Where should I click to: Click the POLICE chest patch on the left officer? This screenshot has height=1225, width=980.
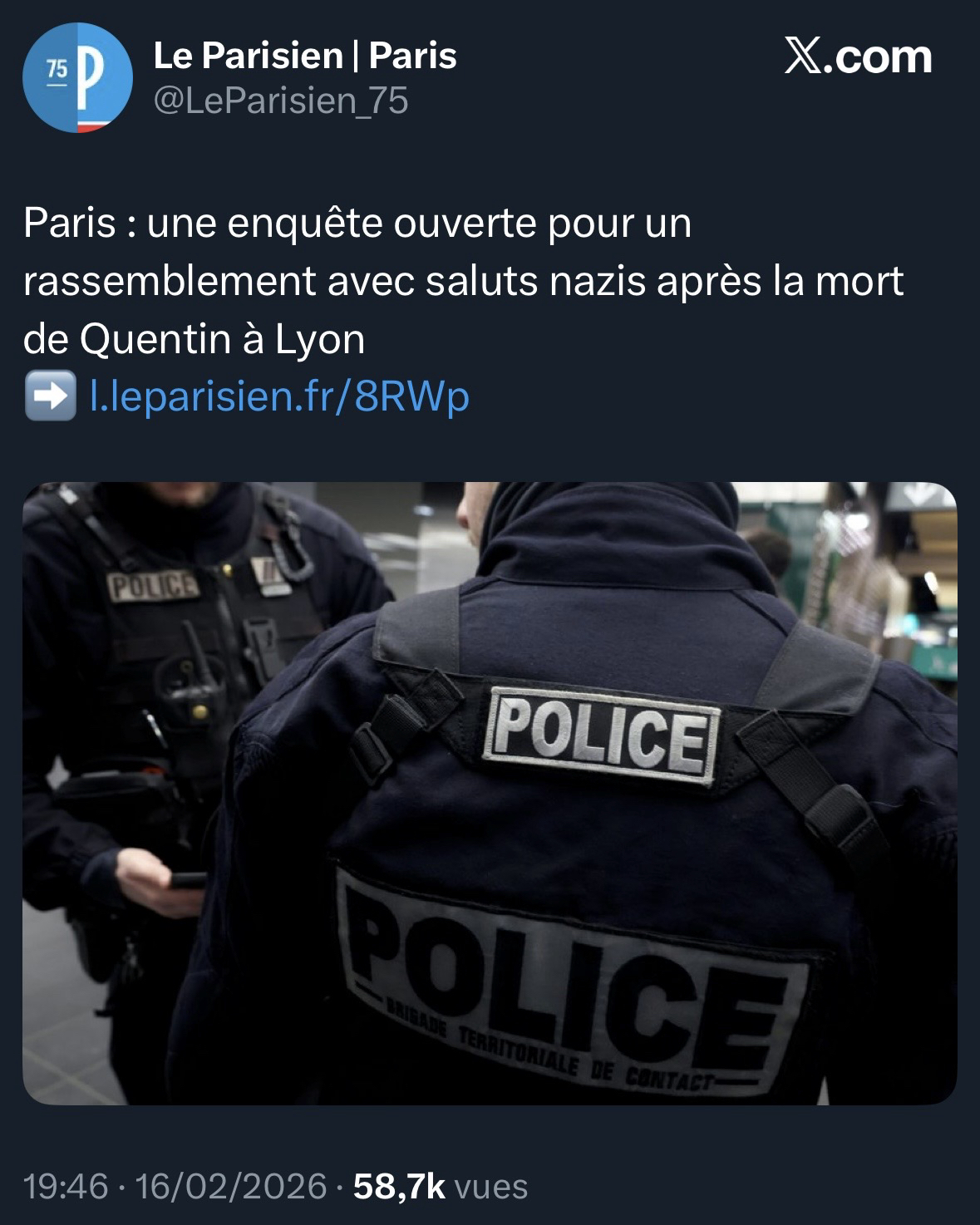click(x=156, y=586)
